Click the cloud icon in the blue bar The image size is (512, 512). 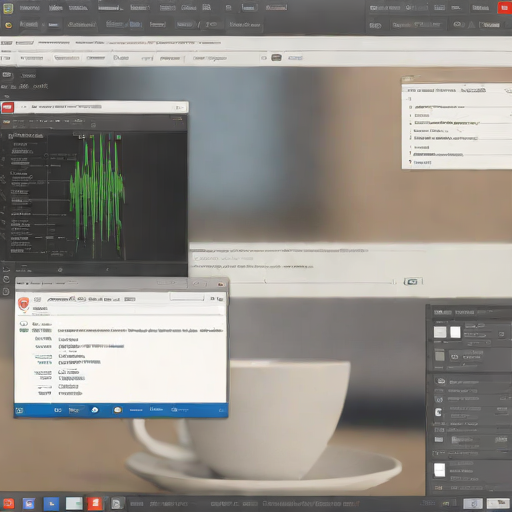point(95,410)
